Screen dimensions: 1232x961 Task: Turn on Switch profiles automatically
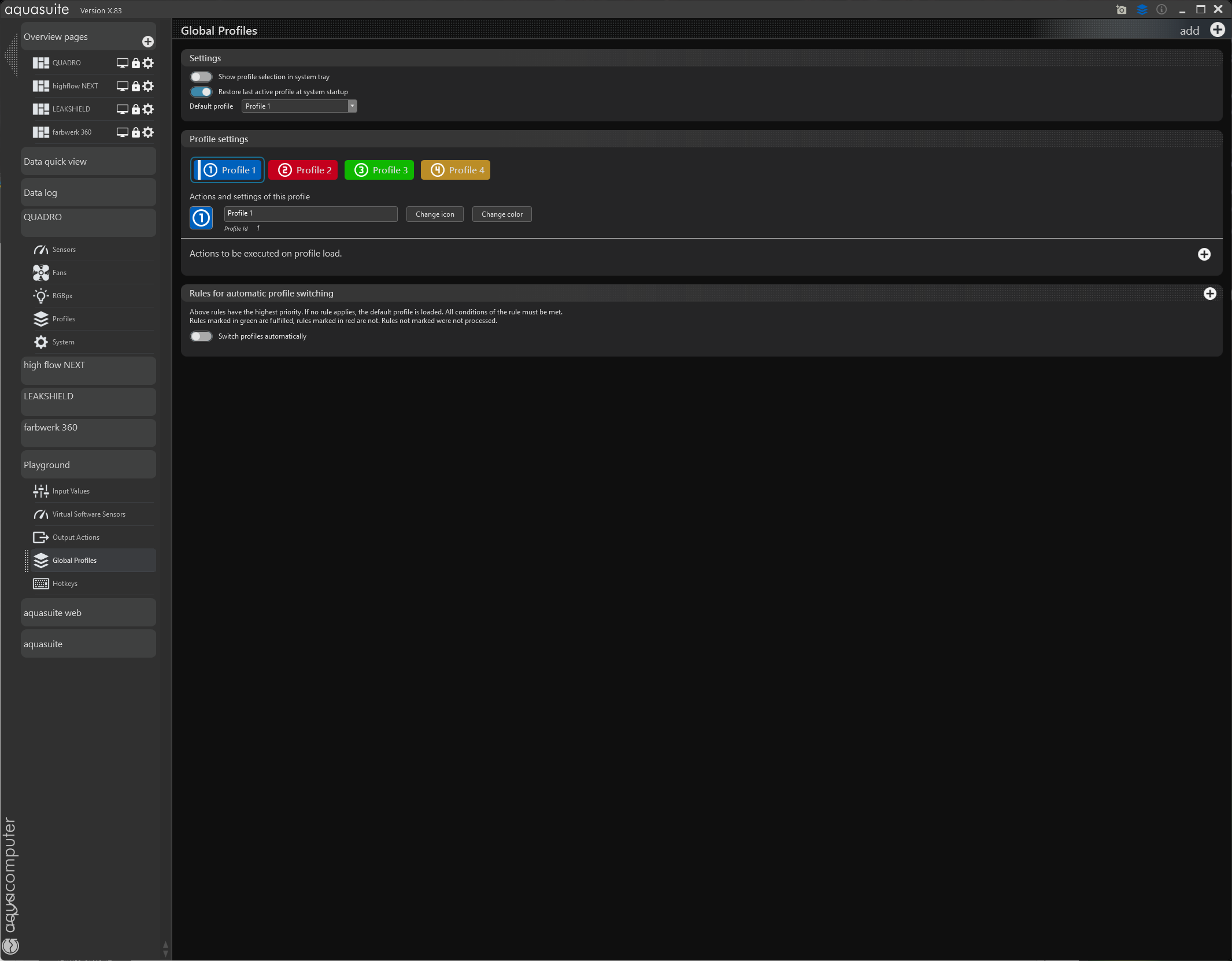tap(201, 336)
